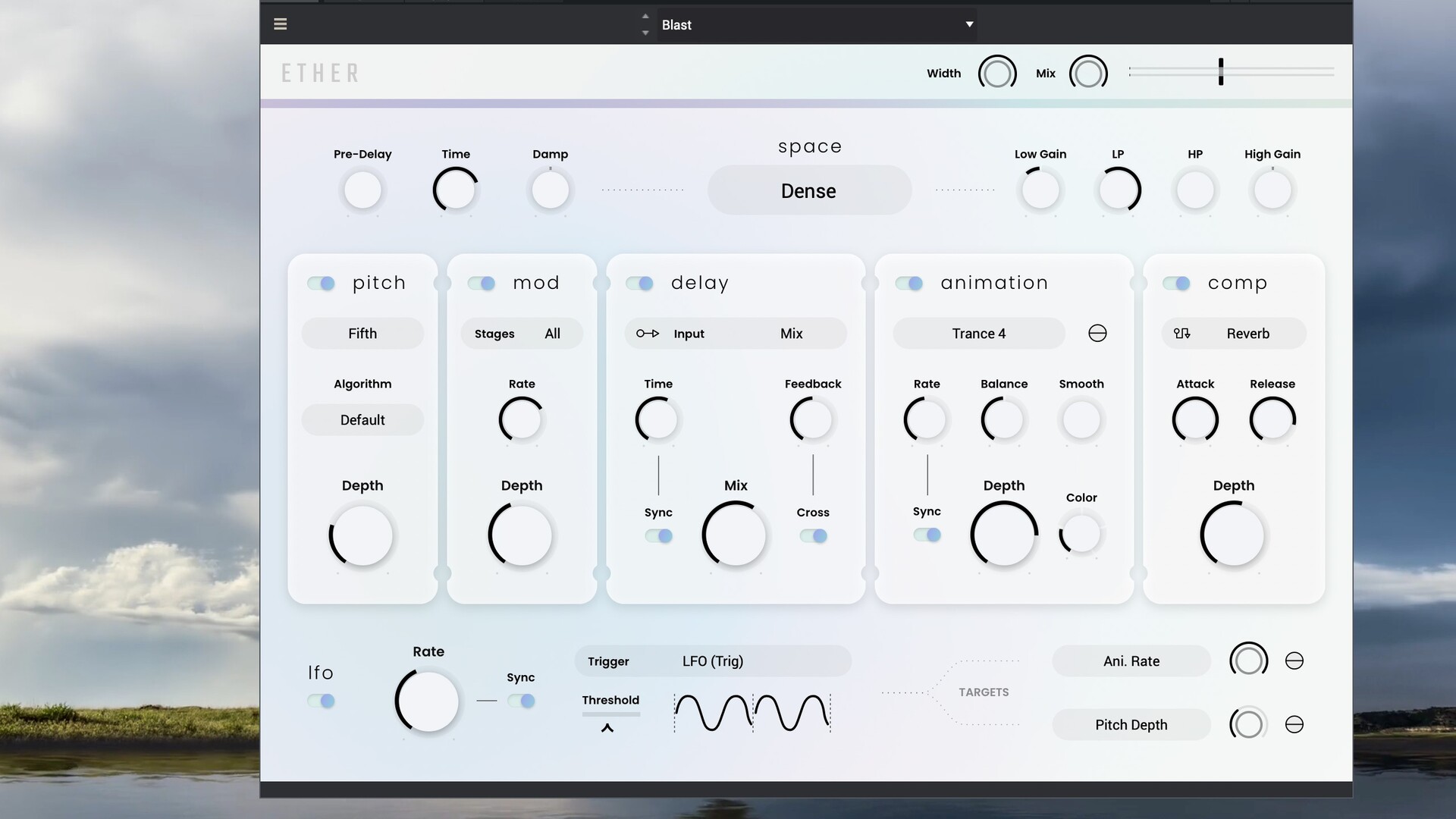1456x819 pixels.
Task: Open the hamburger menu
Action: pyautogui.click(x=280, y=24)
